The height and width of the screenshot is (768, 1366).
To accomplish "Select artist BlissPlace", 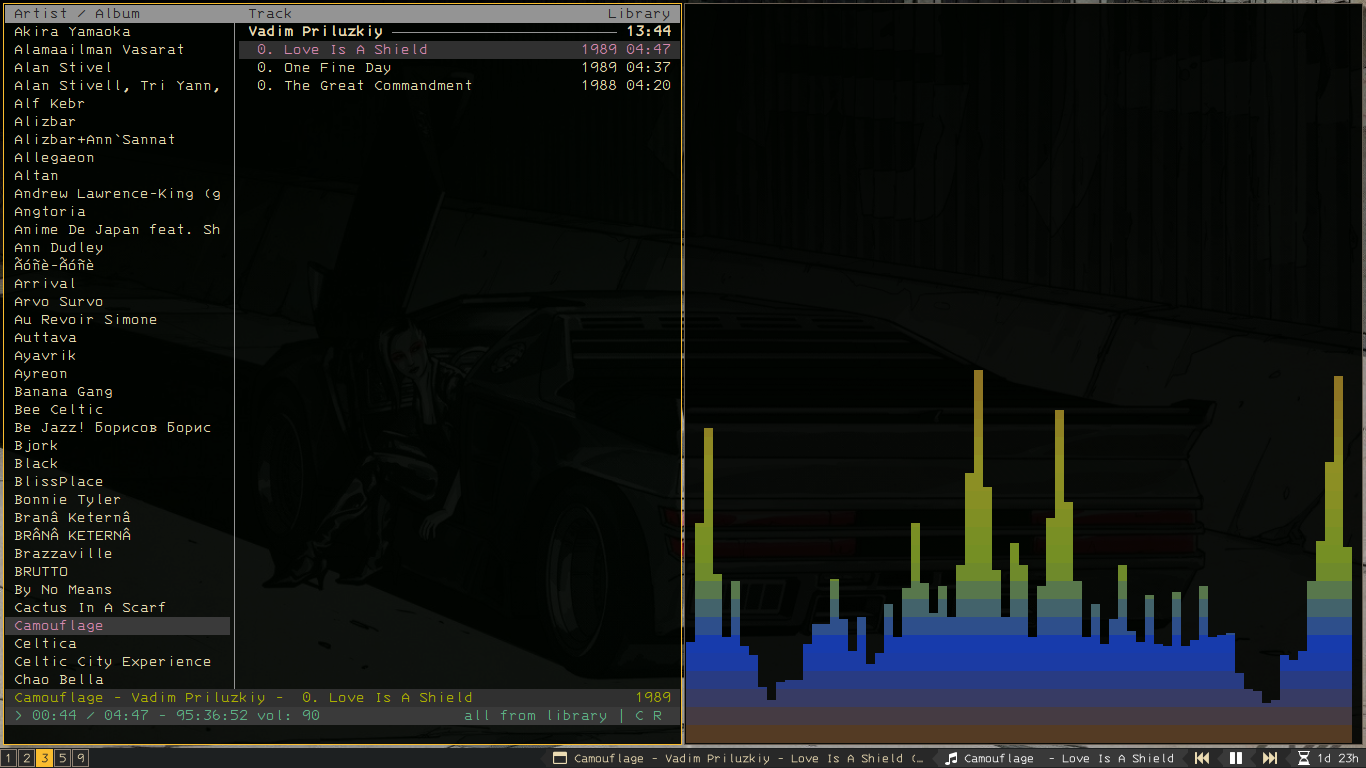I will 58,482.
